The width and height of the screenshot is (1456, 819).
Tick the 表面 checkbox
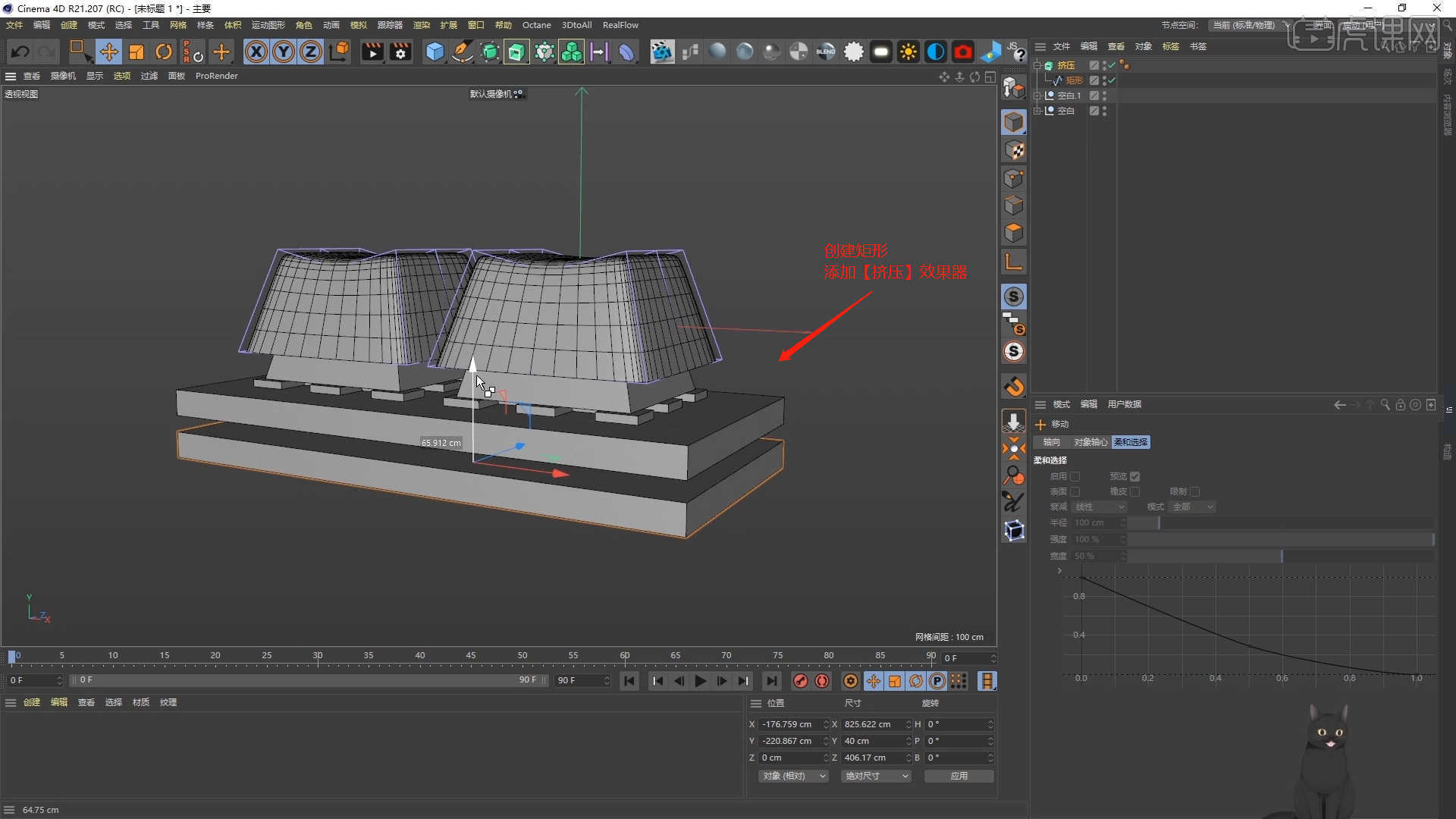(1075, 491)
